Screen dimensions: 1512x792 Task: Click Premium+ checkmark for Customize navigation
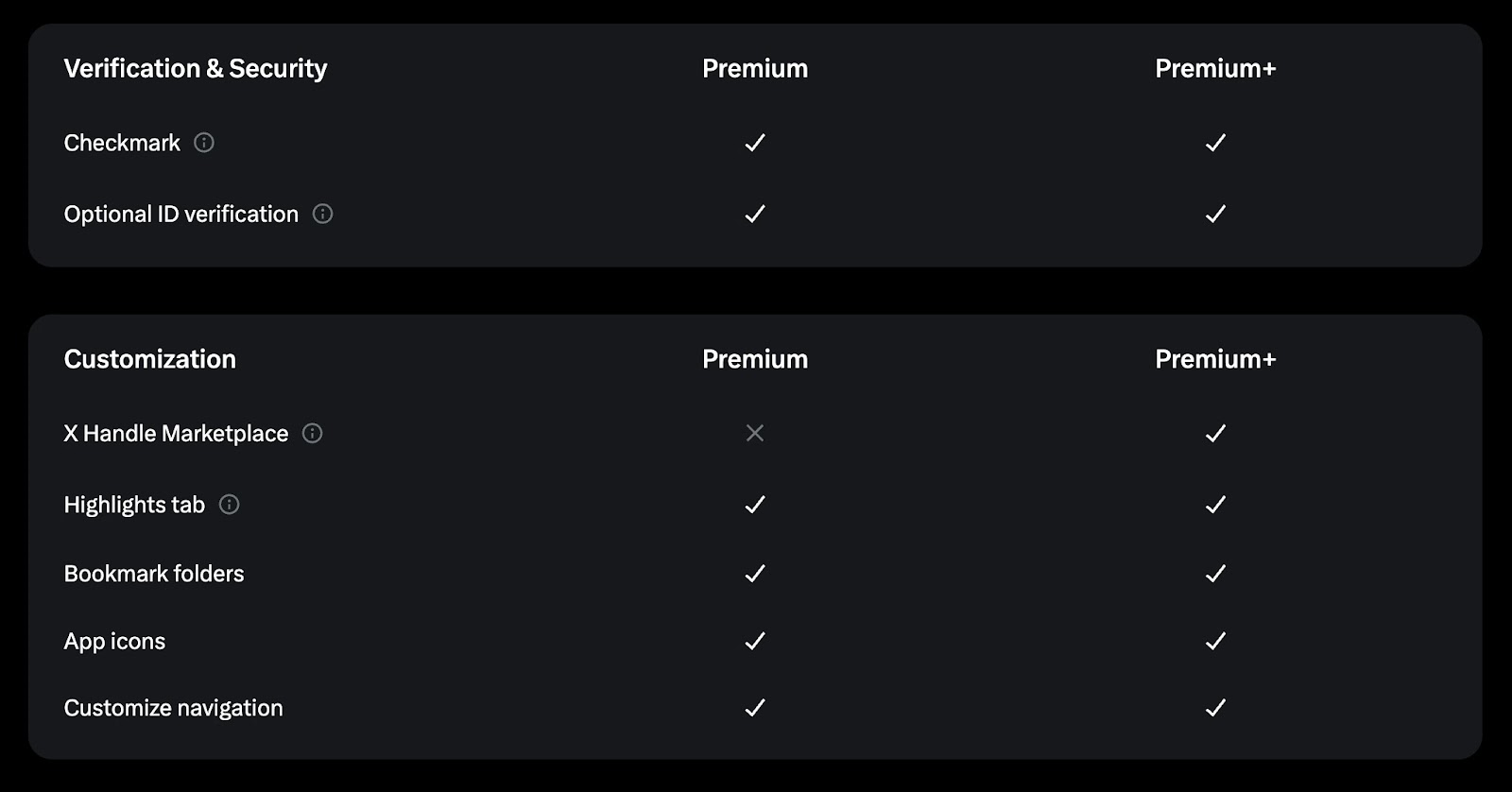1215,707
